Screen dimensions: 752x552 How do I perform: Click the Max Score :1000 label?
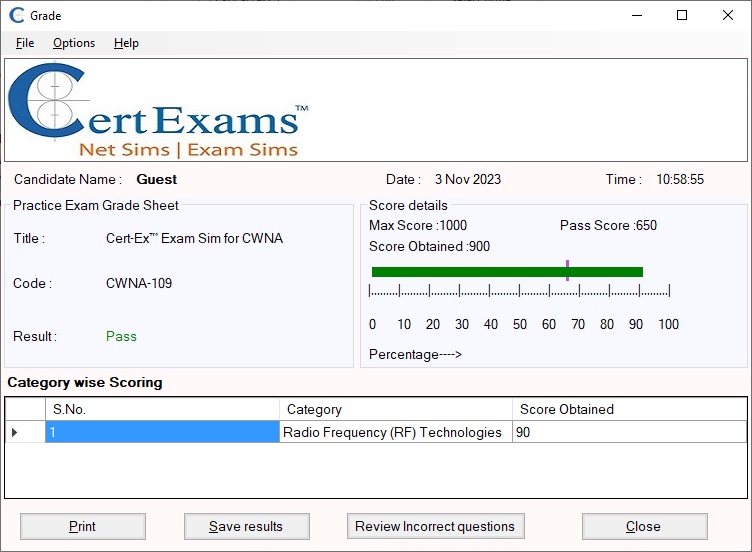tap(418, 225)
